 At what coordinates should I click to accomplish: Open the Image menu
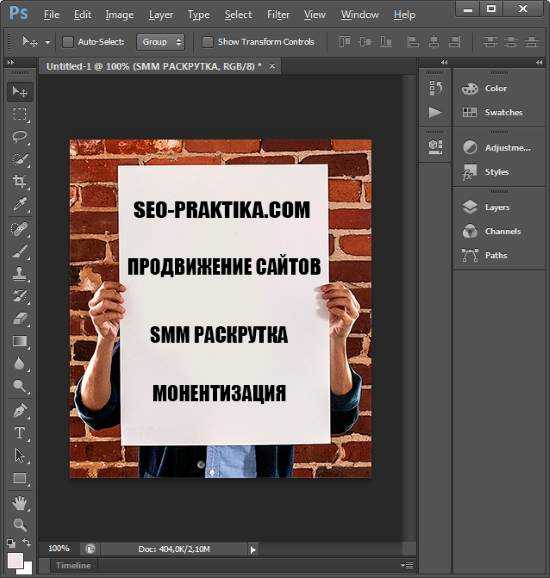pyautogui.click(x=119, y=15)
